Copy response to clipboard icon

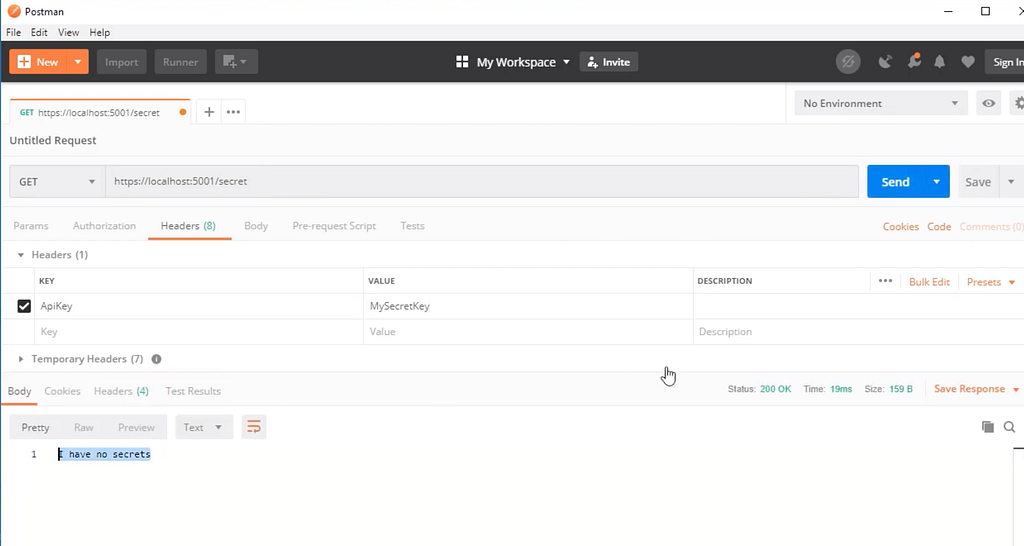(x=987, y=427)
